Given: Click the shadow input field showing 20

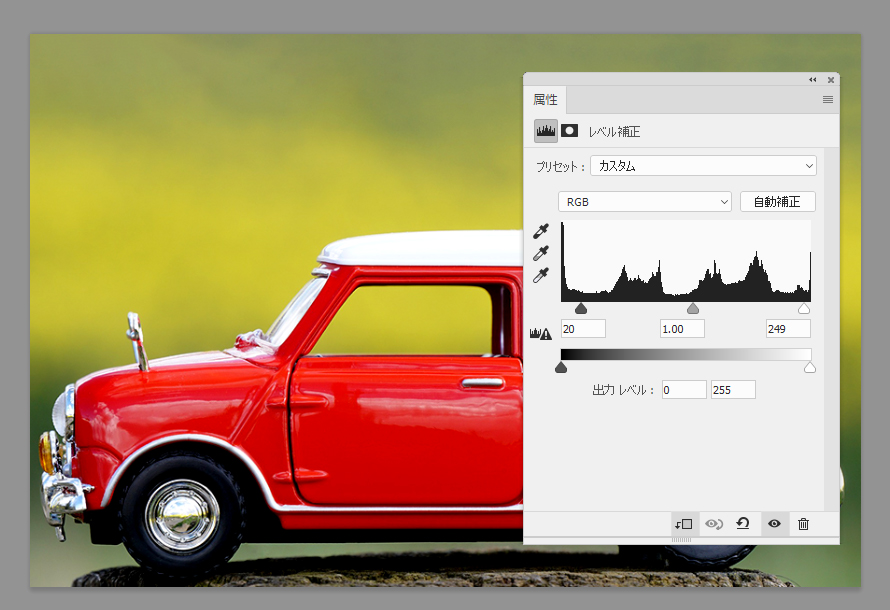Looking at the screenshot, I should click(583, 329).
